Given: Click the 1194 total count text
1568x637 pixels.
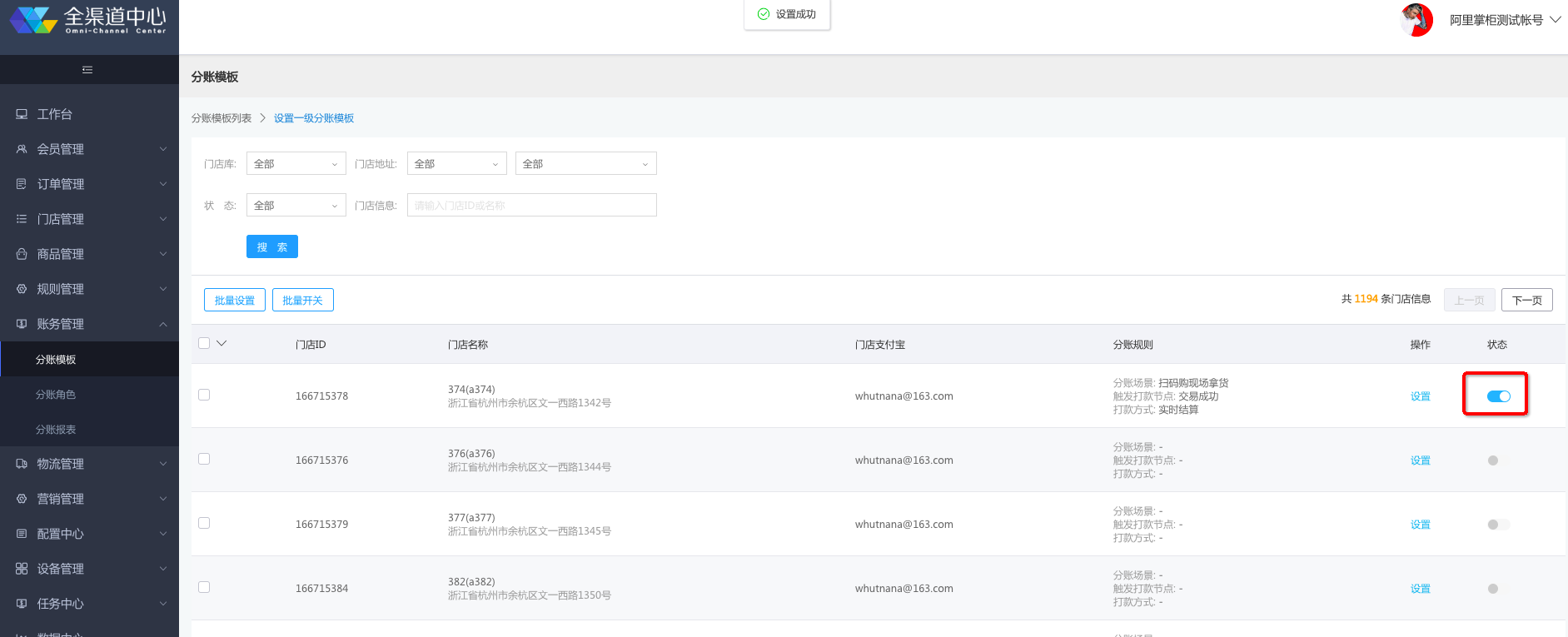Looking at the screenshot, I should point(1366,299).
